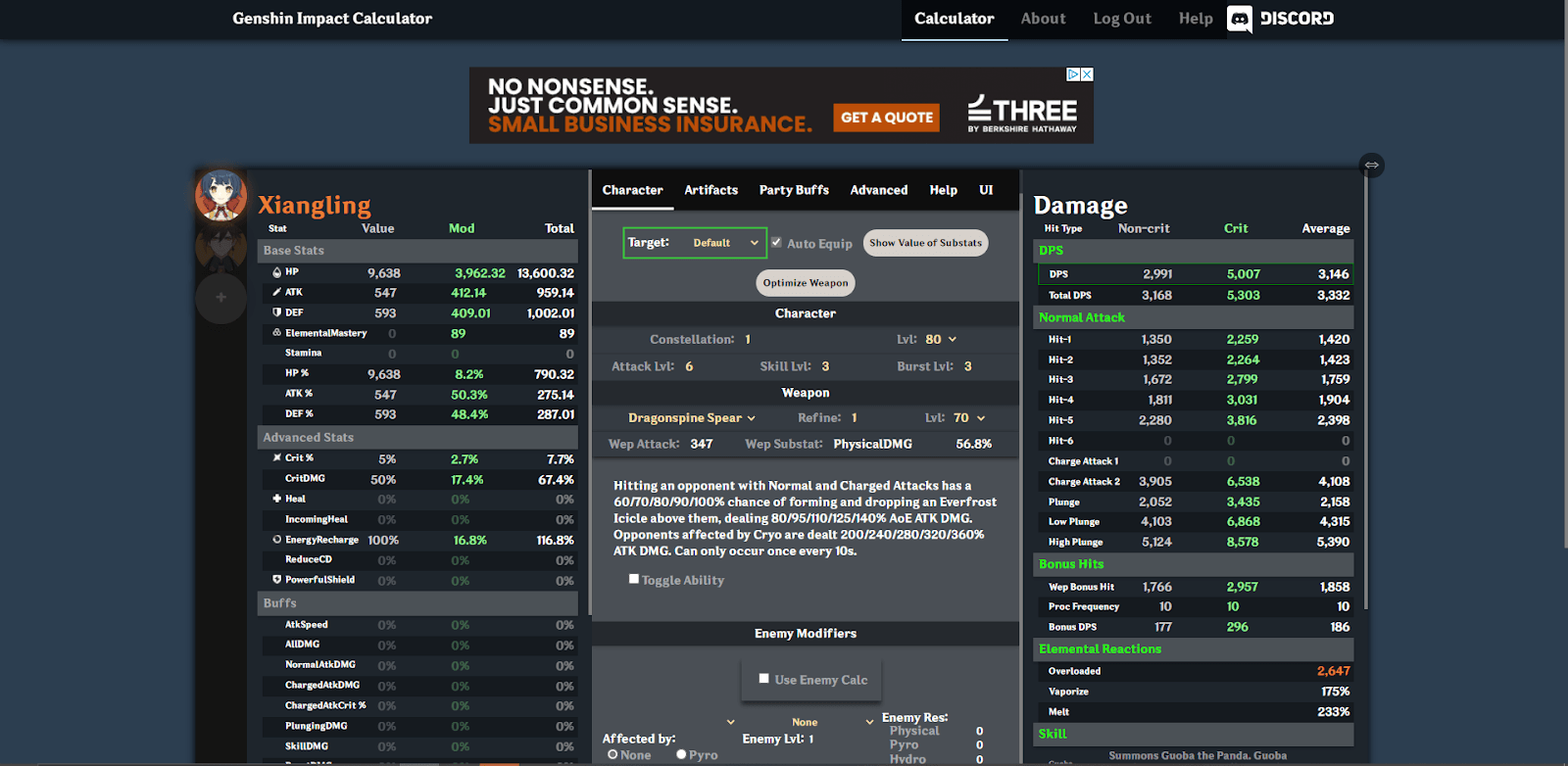Close the ad with the X icon
1568x766 pixels.
pyautogui.click(x=1087, y=74)
